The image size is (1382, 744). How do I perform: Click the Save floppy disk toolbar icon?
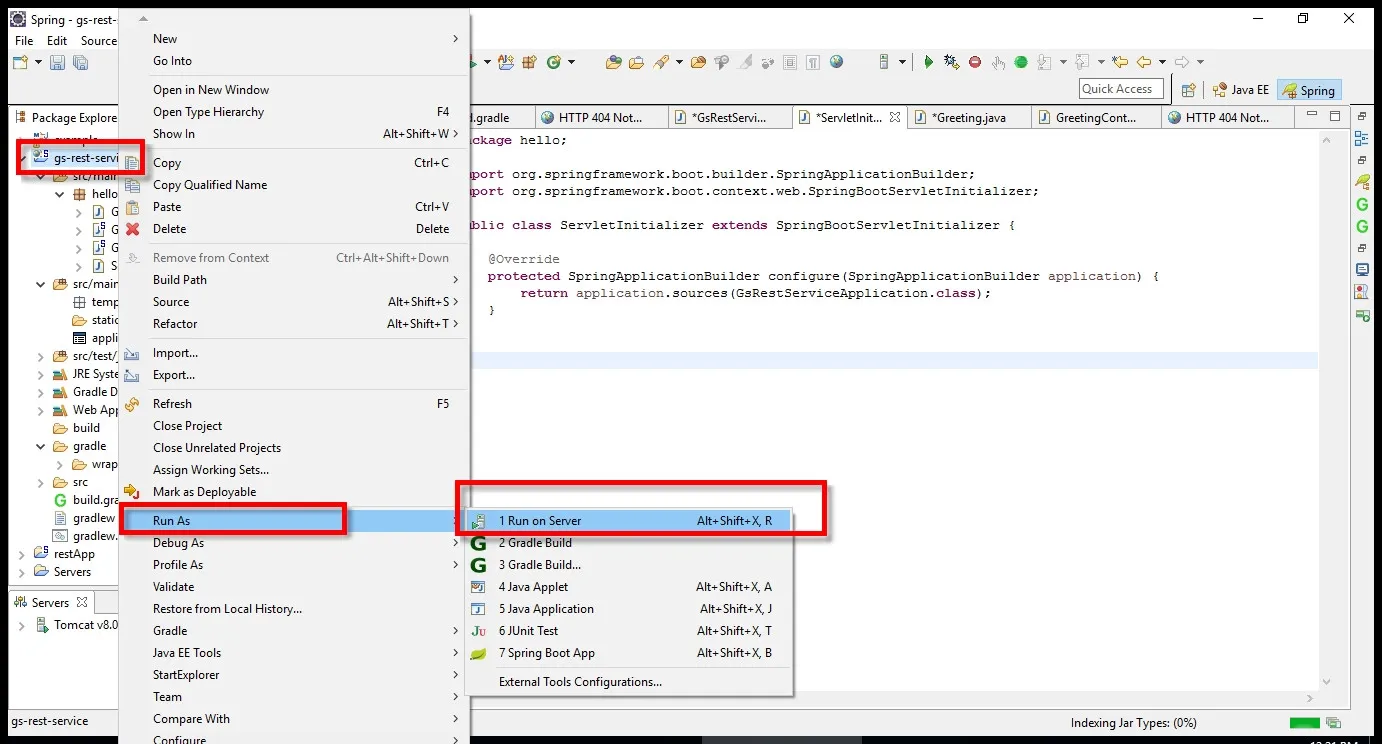pos(57,63)
